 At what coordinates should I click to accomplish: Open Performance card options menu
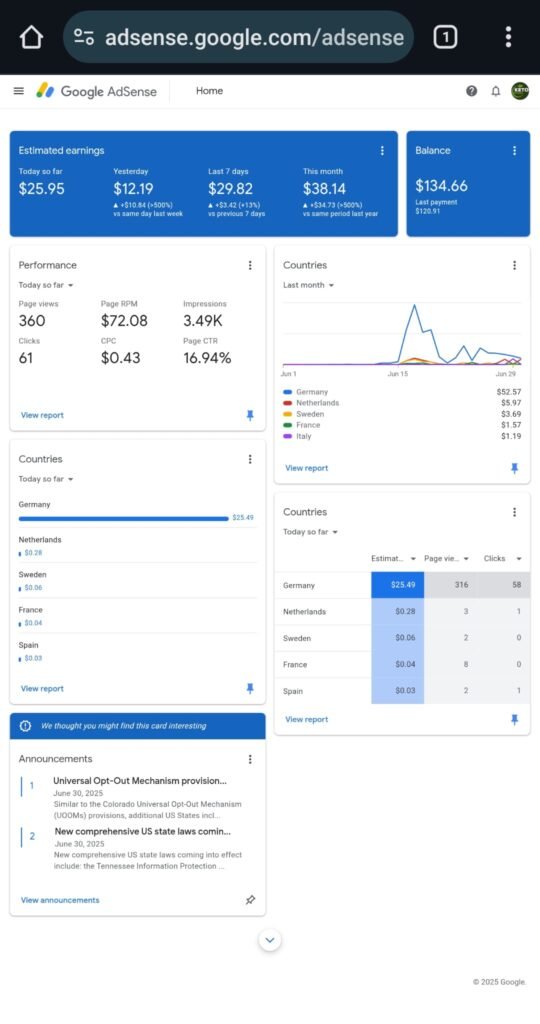(250, 265)
